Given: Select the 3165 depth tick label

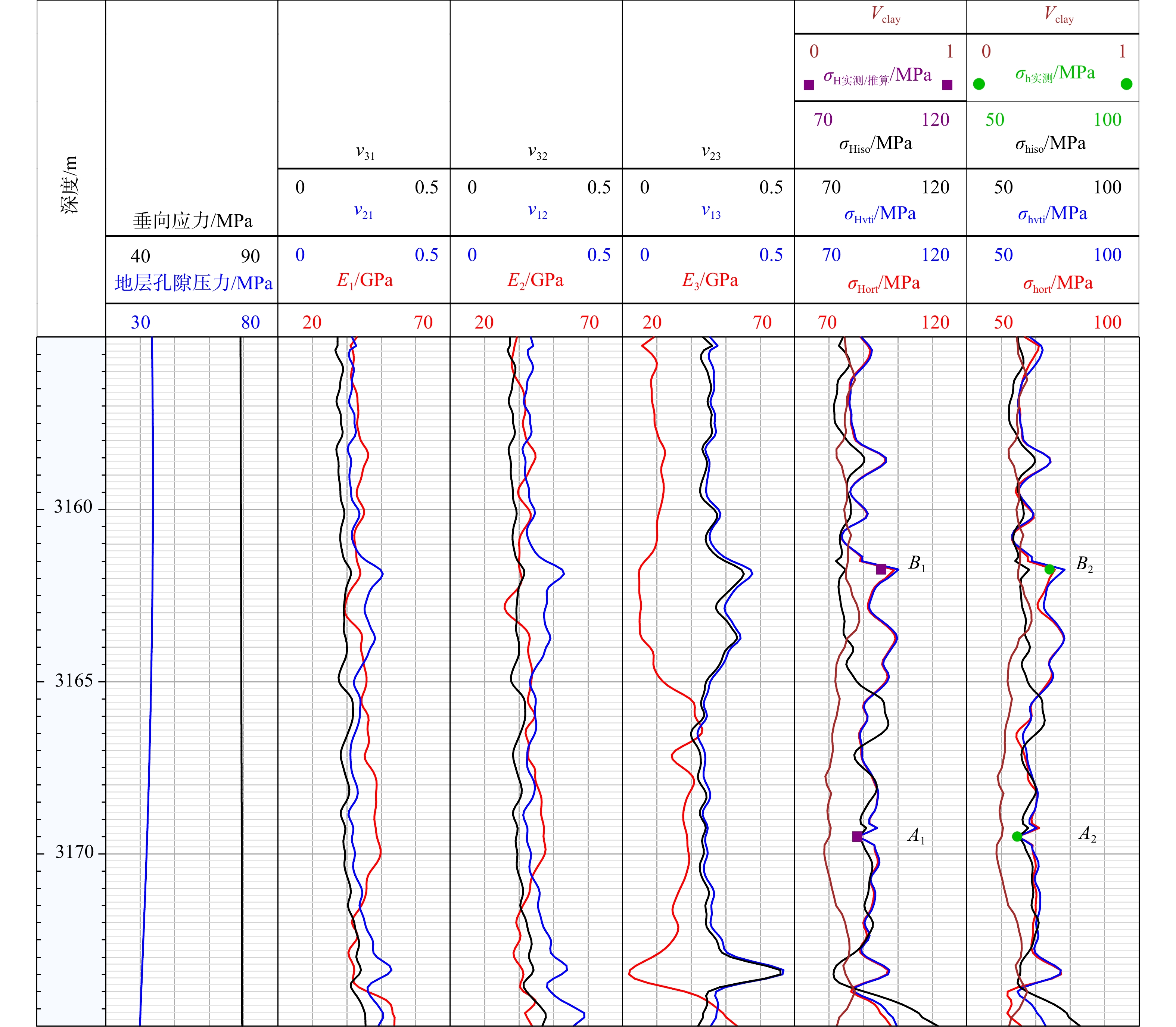Looking at the screenshot, I should [x=73, y=681].
